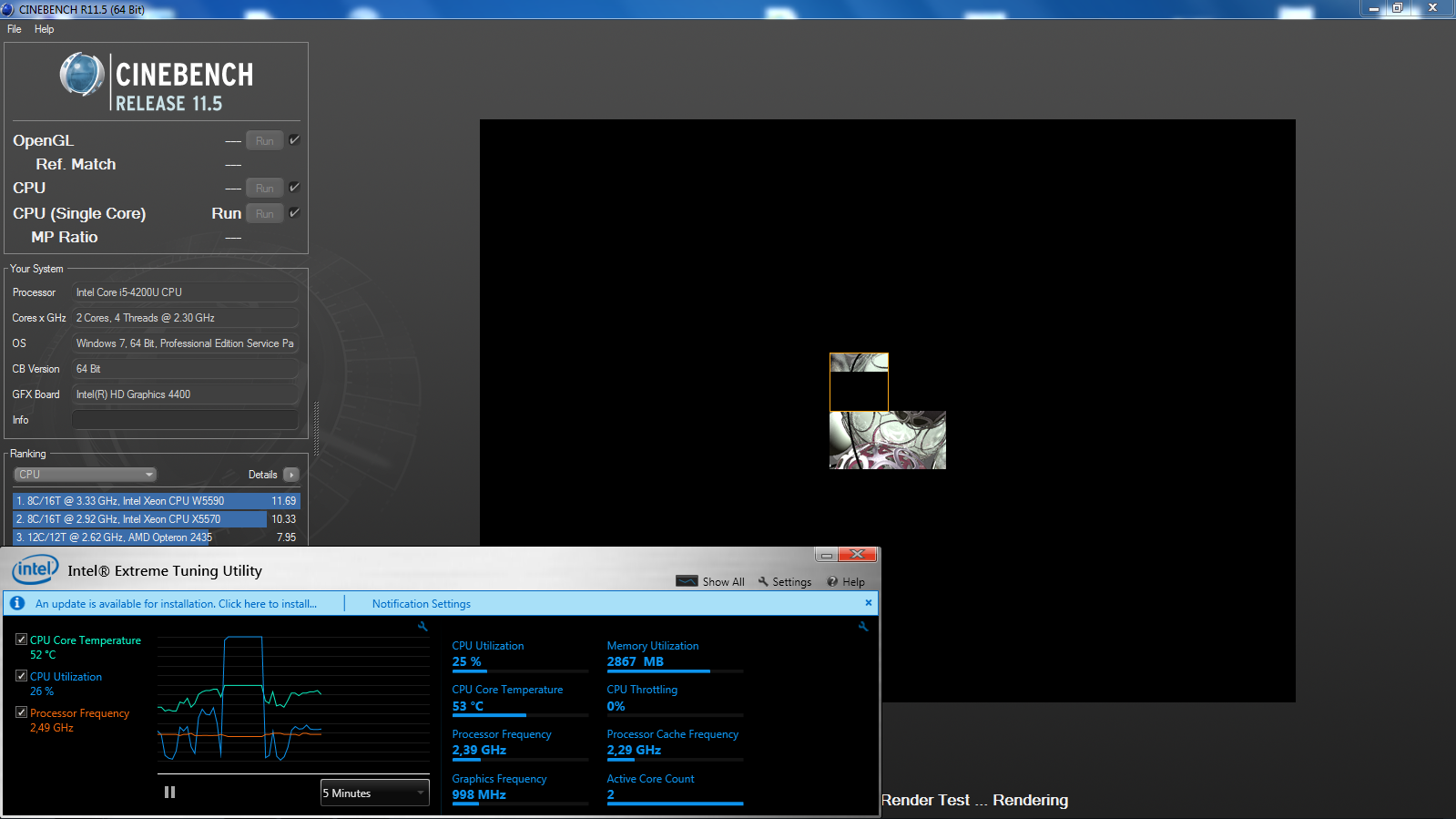
Task: Click Run button for CPU (Single Core)
Action: (264, 213)
